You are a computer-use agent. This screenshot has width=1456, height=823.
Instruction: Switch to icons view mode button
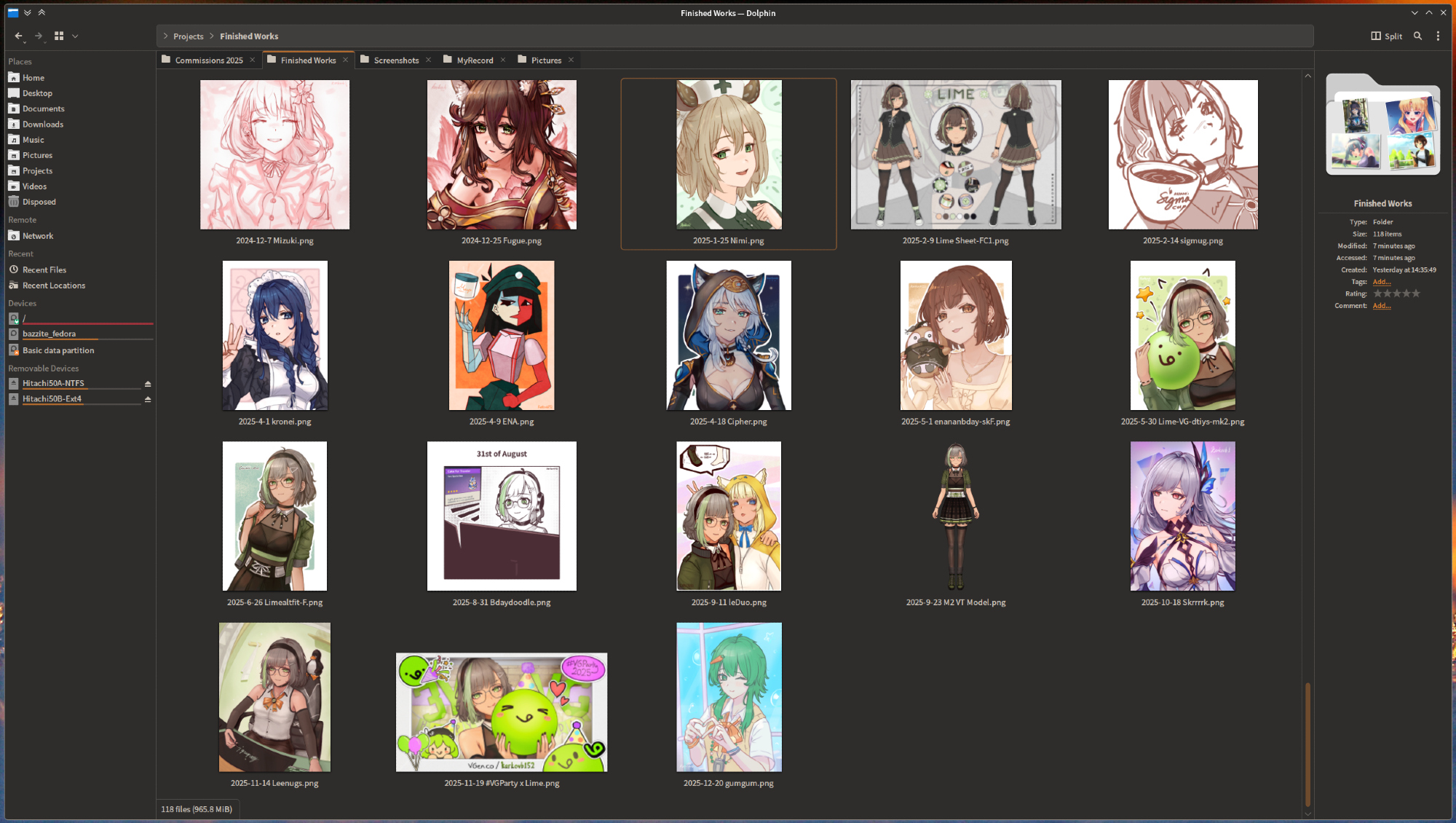[59, 36]
